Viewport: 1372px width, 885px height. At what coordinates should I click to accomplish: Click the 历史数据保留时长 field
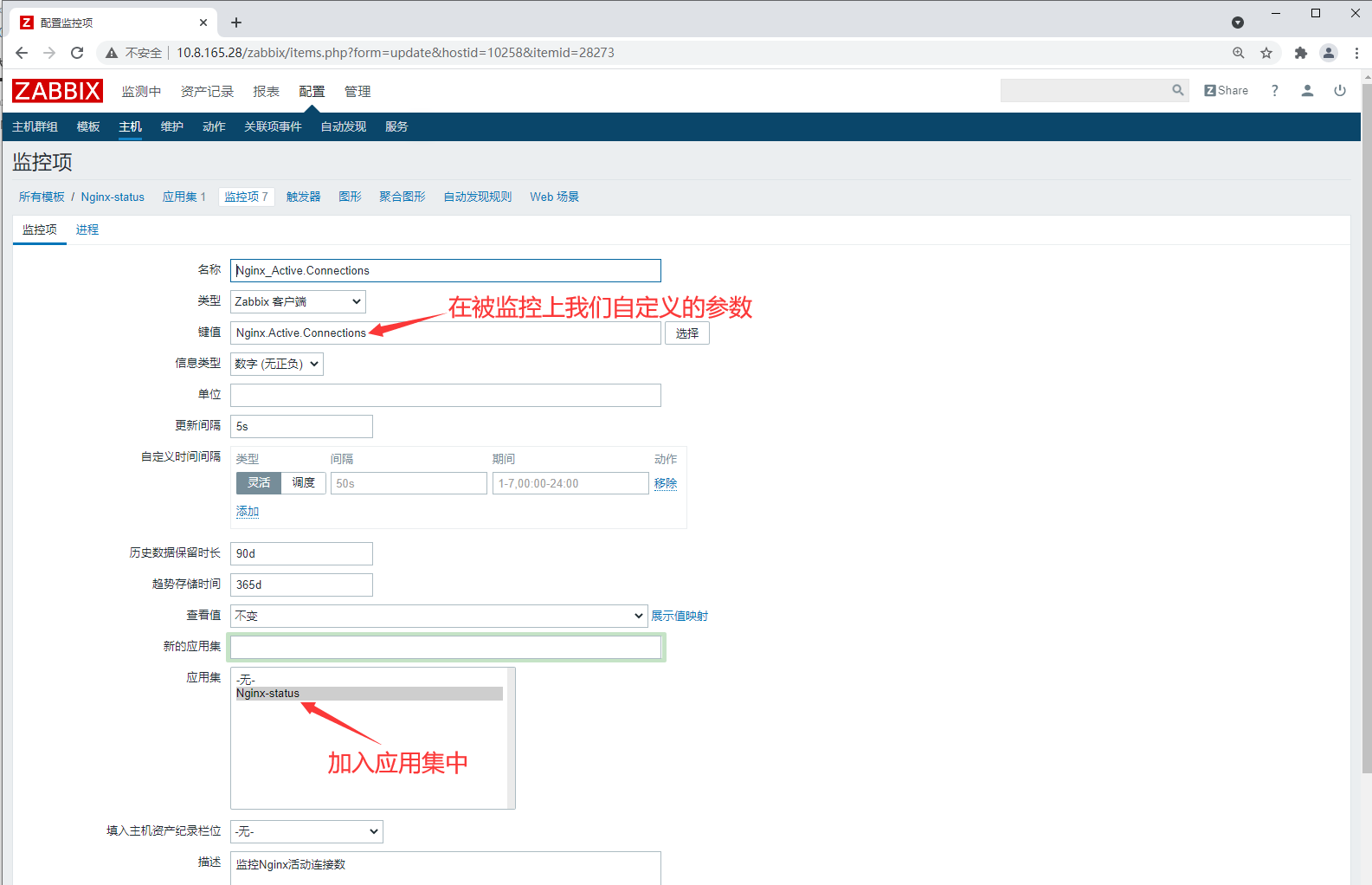(x=301, y=553)
